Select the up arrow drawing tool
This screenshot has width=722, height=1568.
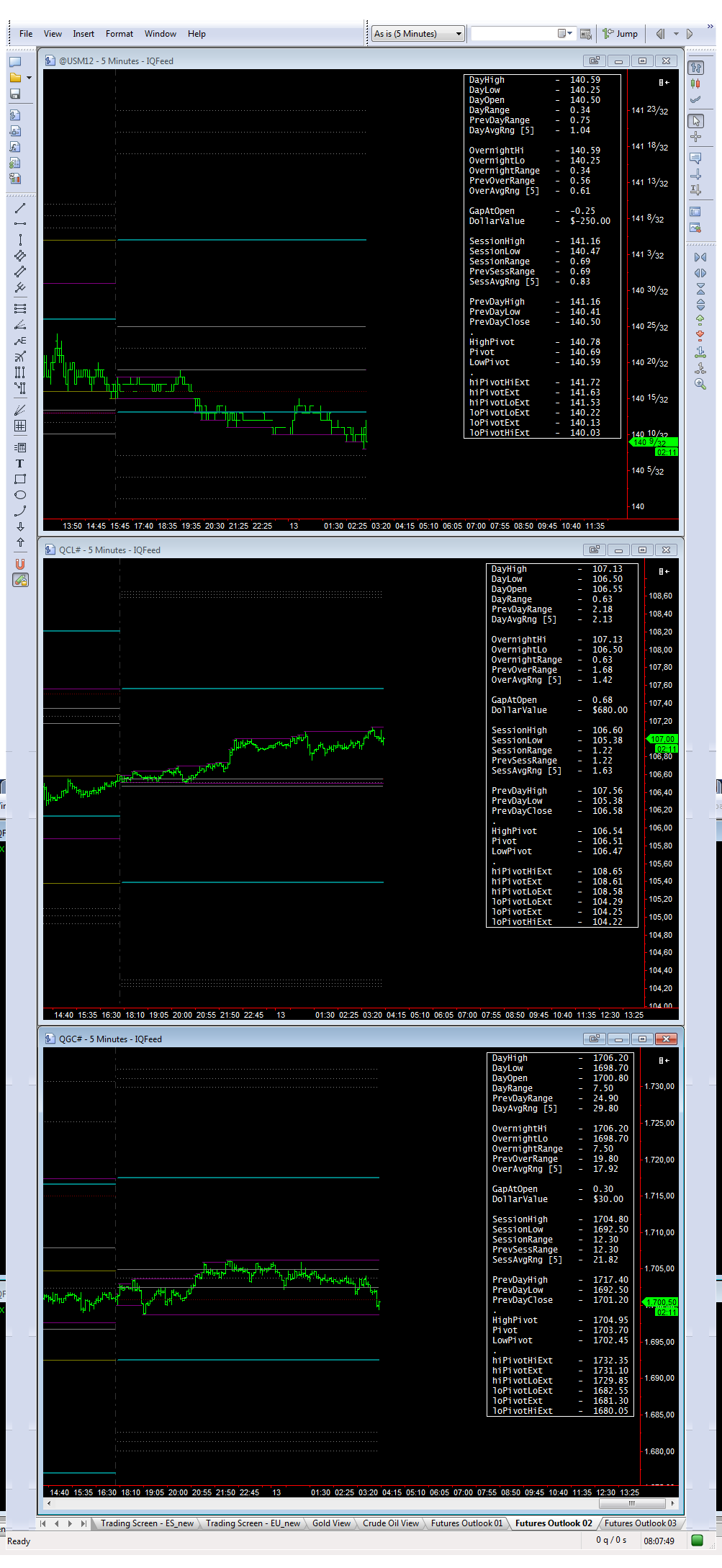click(20, 542)
